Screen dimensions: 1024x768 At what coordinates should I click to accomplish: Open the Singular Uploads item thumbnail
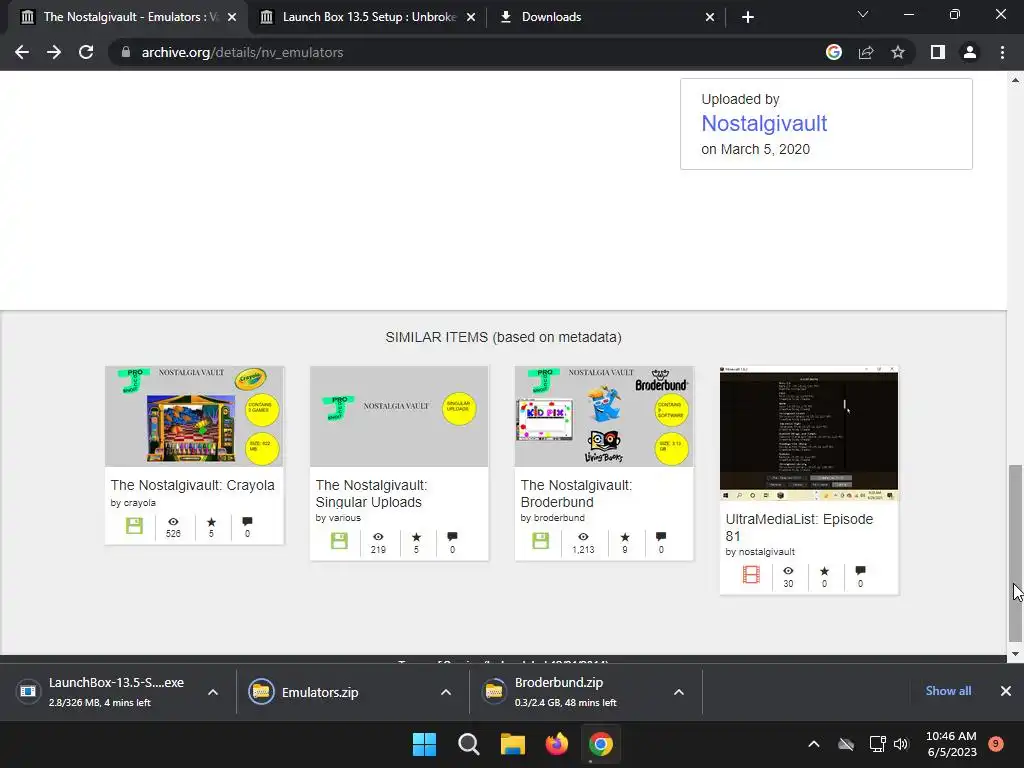point(399,416)
